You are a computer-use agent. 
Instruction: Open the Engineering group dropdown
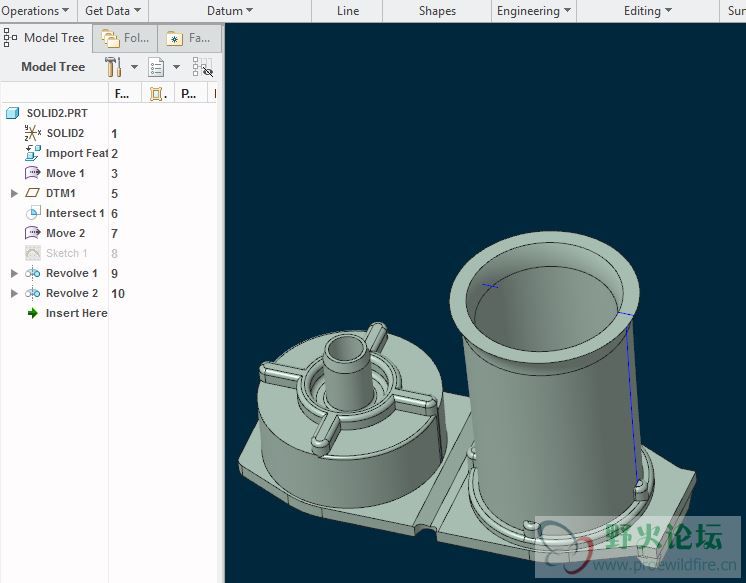tap(533, 10)
